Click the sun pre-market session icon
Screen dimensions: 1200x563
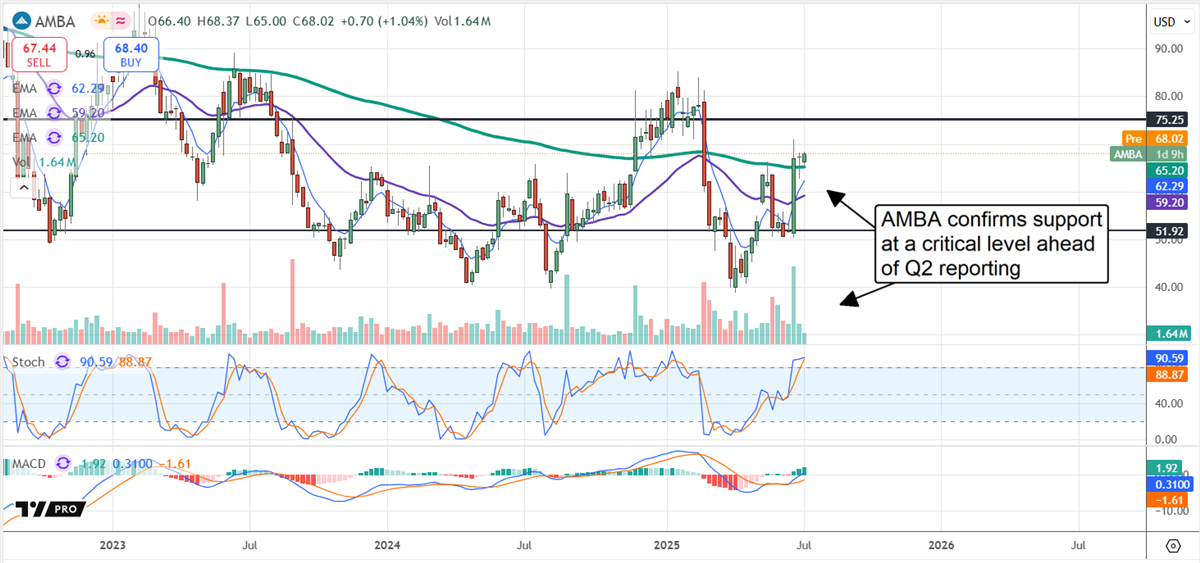101,21
